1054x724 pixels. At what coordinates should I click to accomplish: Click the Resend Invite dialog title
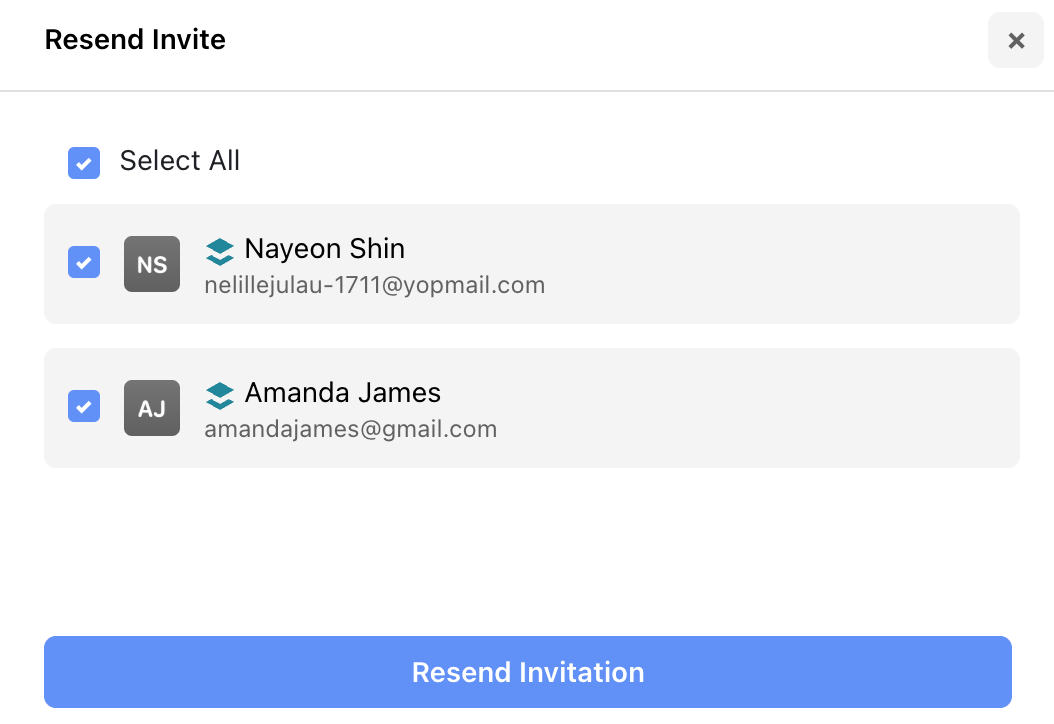pyautogui.click(x=135, y=40)
